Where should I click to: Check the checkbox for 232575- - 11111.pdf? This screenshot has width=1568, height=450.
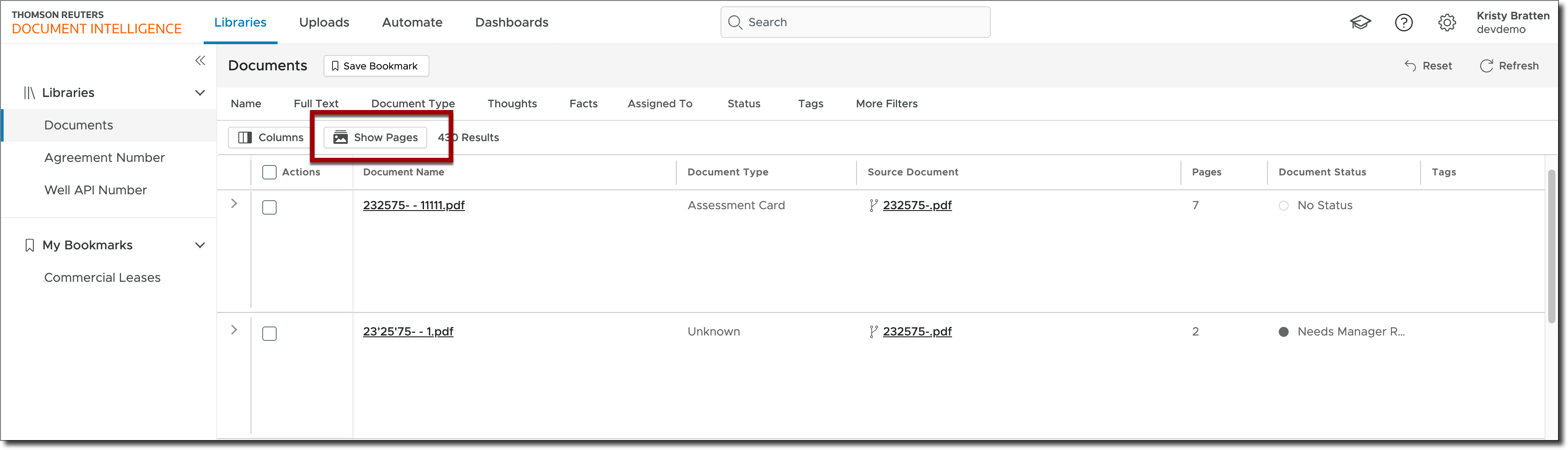(x=269, y=207)
